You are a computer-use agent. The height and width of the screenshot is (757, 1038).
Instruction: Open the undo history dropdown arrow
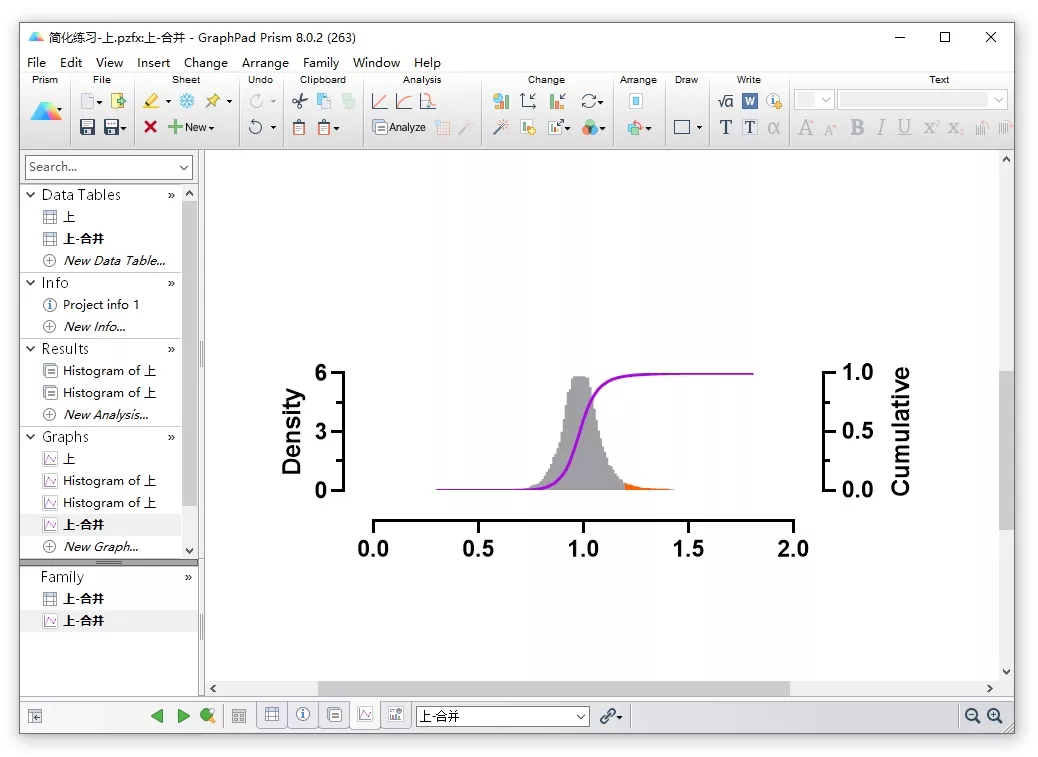coord(273,127)
